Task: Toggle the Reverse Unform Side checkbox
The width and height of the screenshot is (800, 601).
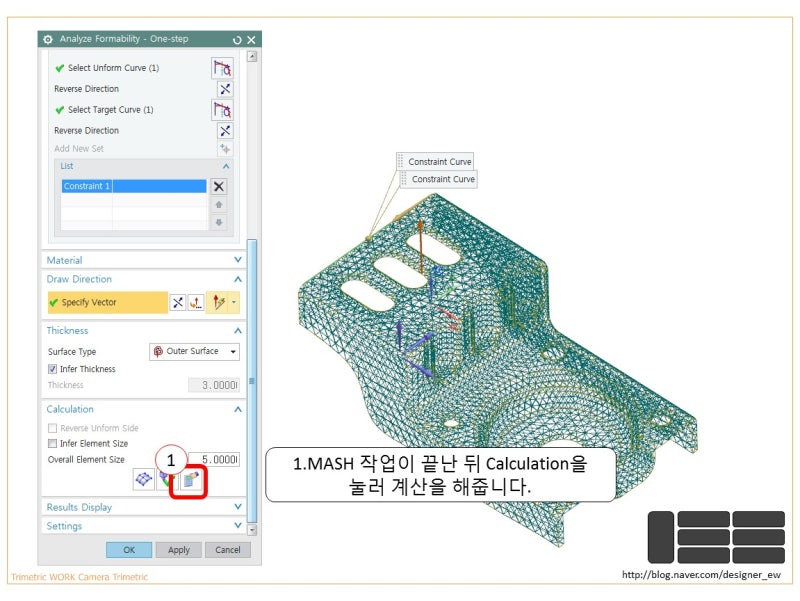Action: 52,428
